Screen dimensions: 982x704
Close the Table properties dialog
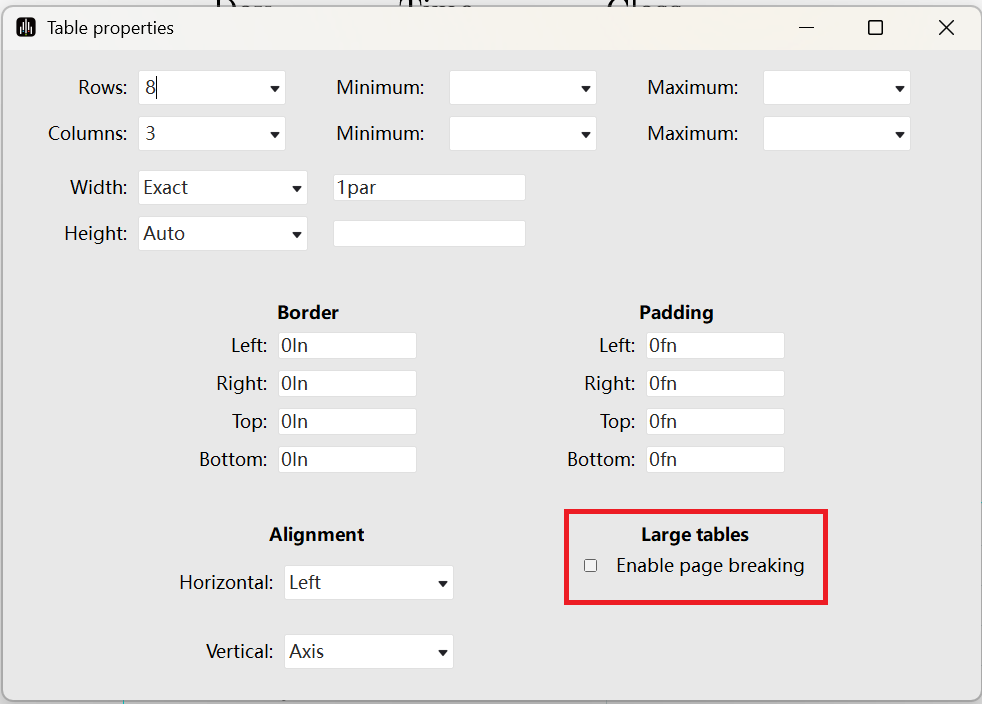tap(946, 28)
